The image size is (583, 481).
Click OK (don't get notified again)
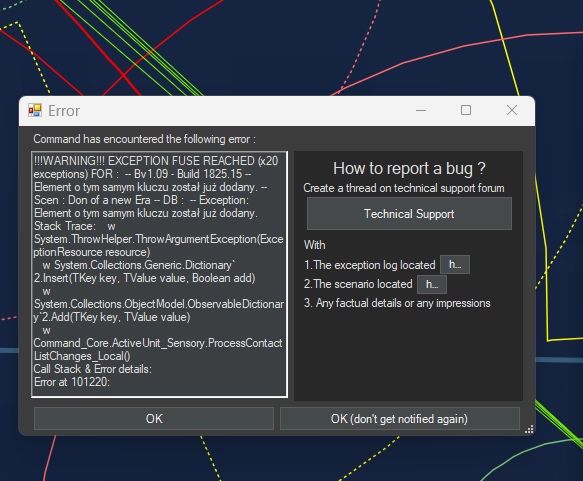tap(399, 419)
